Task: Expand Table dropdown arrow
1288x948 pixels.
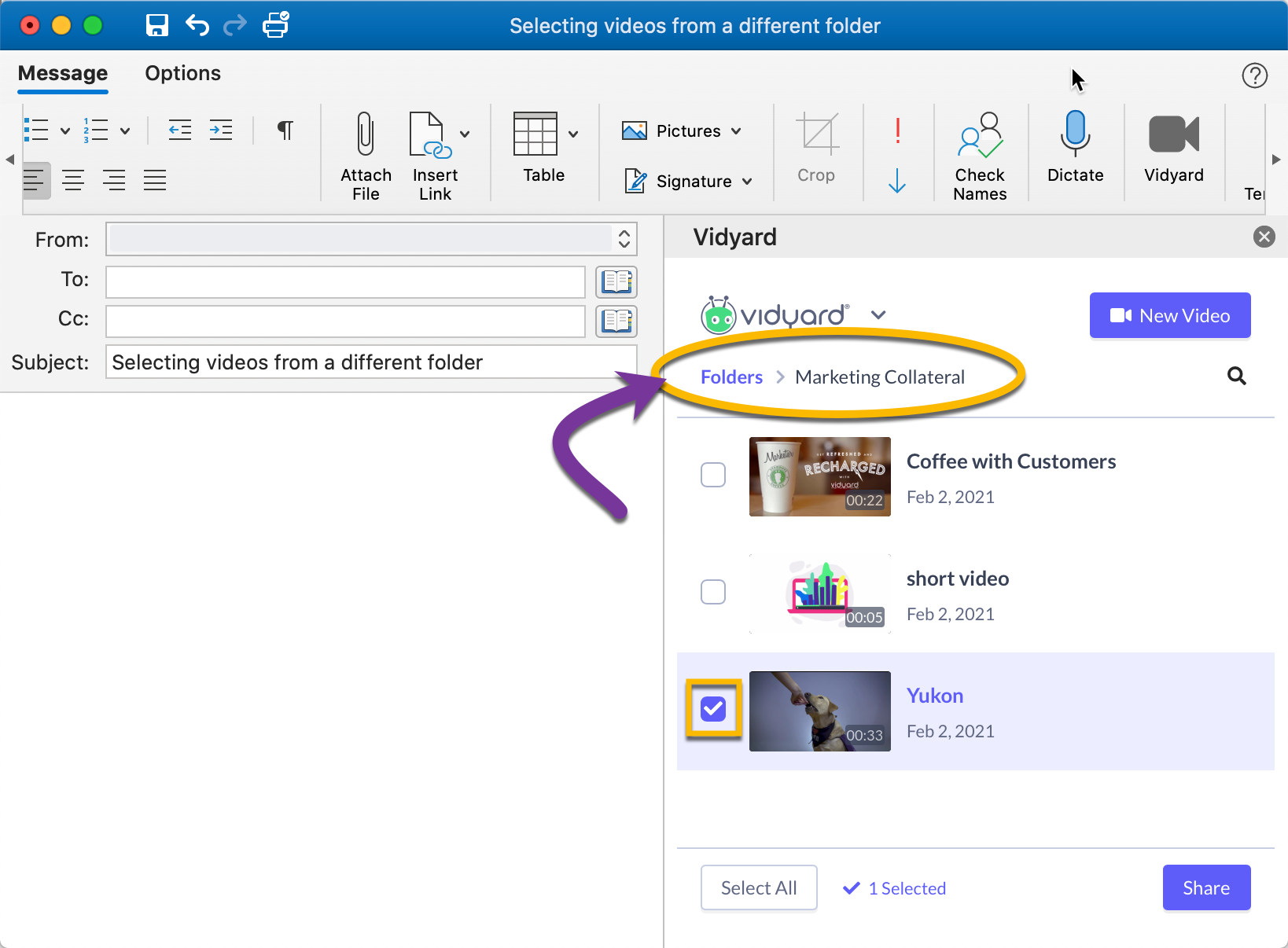Action: [x=573, y=134]
